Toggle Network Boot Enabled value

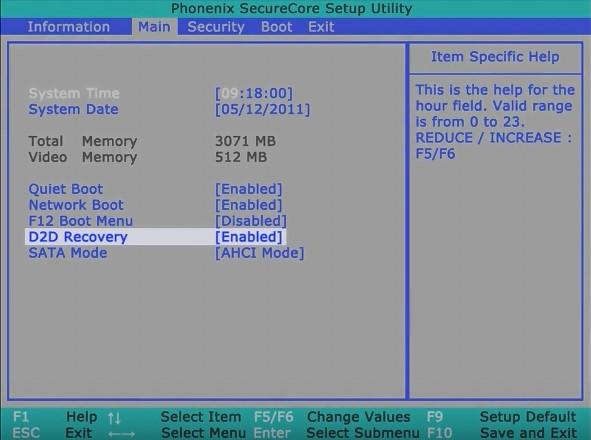(x=248, y=205)
